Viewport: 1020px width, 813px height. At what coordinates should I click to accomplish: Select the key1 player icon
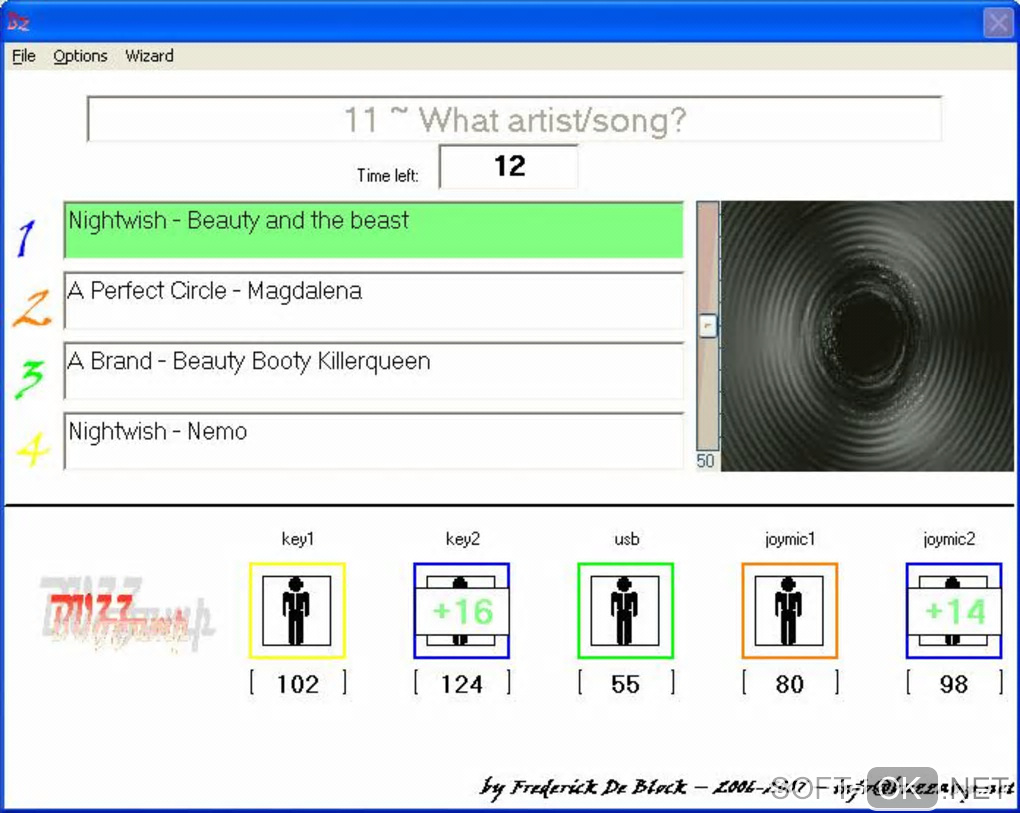[297, 611]
